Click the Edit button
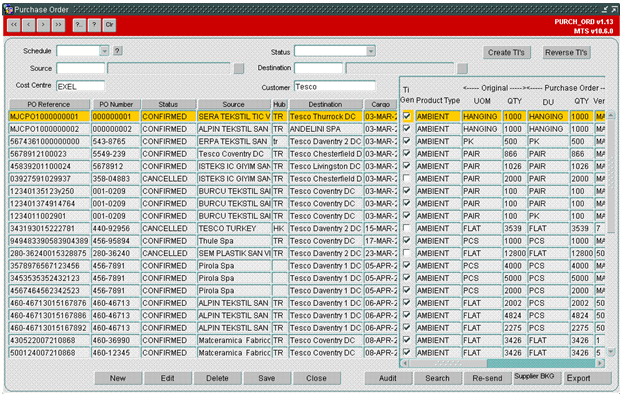Viewport: 620px width, 395px height. click(168, 378)
